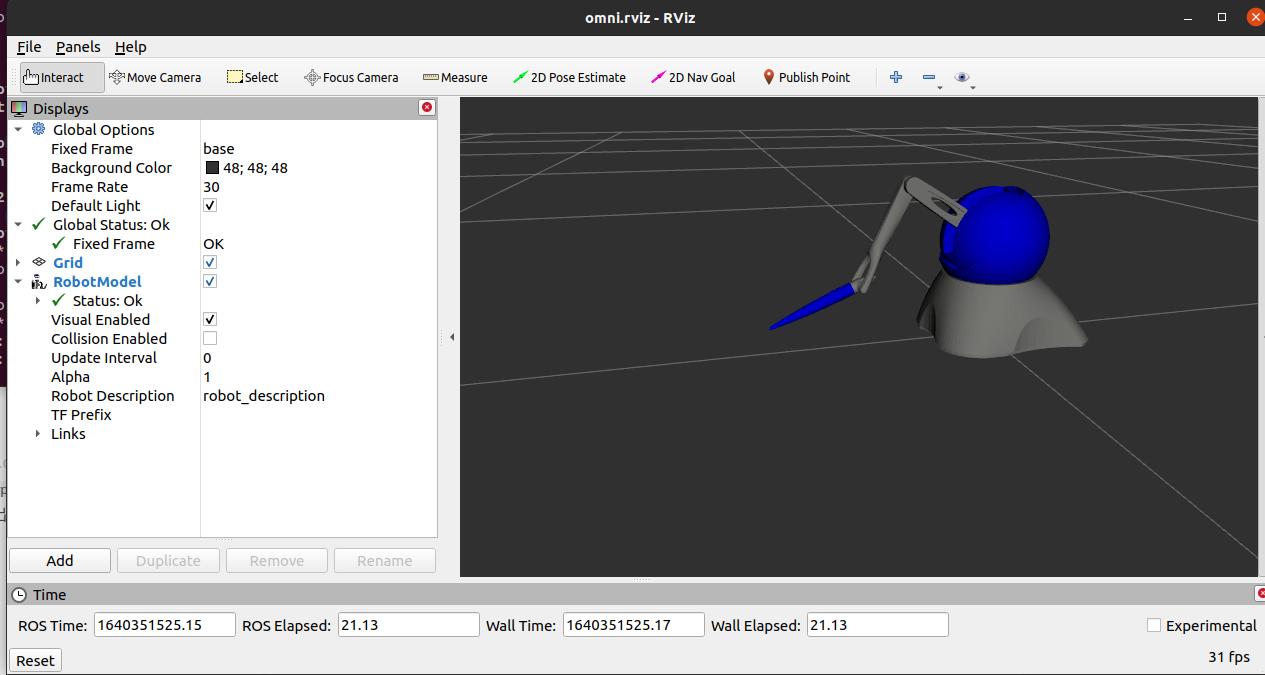Expand the Grid display entry
This screenshot has height=675, width=1265.
(17, 262)
